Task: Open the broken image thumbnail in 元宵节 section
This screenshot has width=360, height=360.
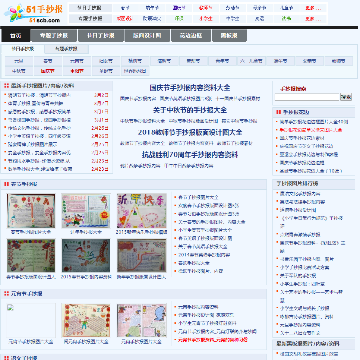Action: click(31, 321)
